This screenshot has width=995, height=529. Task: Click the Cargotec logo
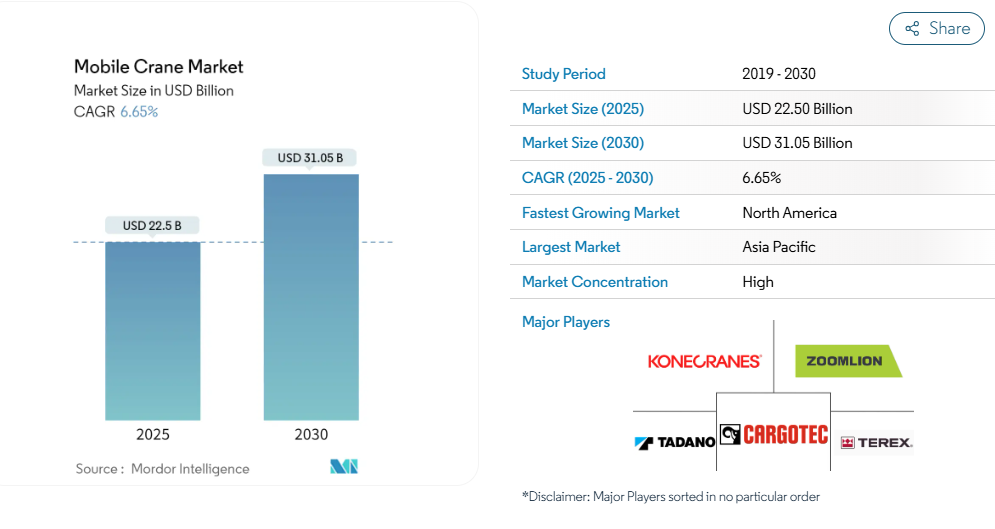coord(774,434)
